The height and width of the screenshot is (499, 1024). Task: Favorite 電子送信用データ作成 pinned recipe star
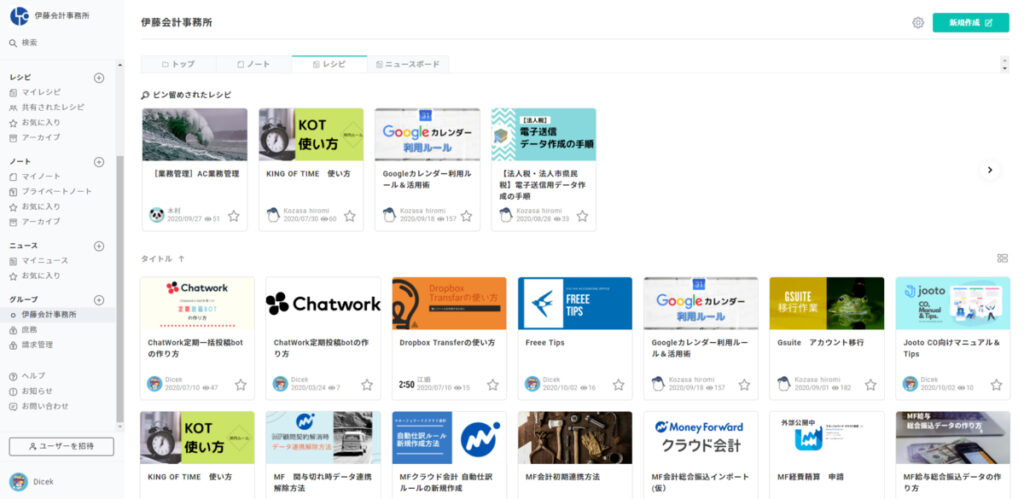[x=582, y=216]
